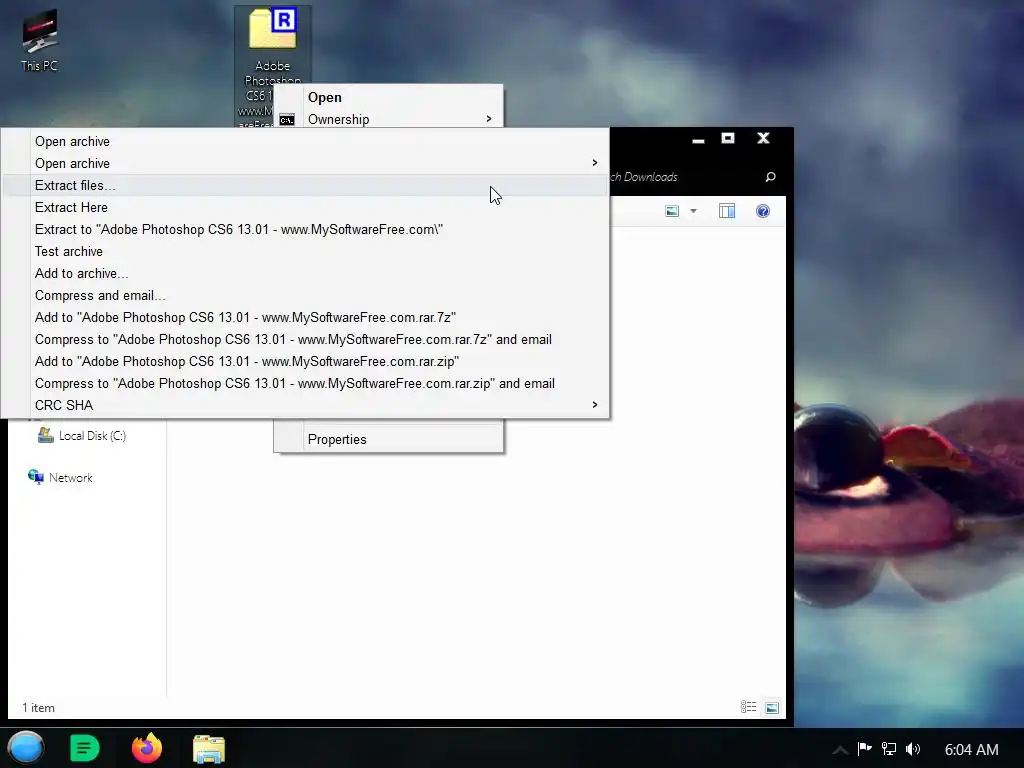Add to the .rar.zip archive
The width and height of the screenshot is (1024, 768).
click(305, 361)
